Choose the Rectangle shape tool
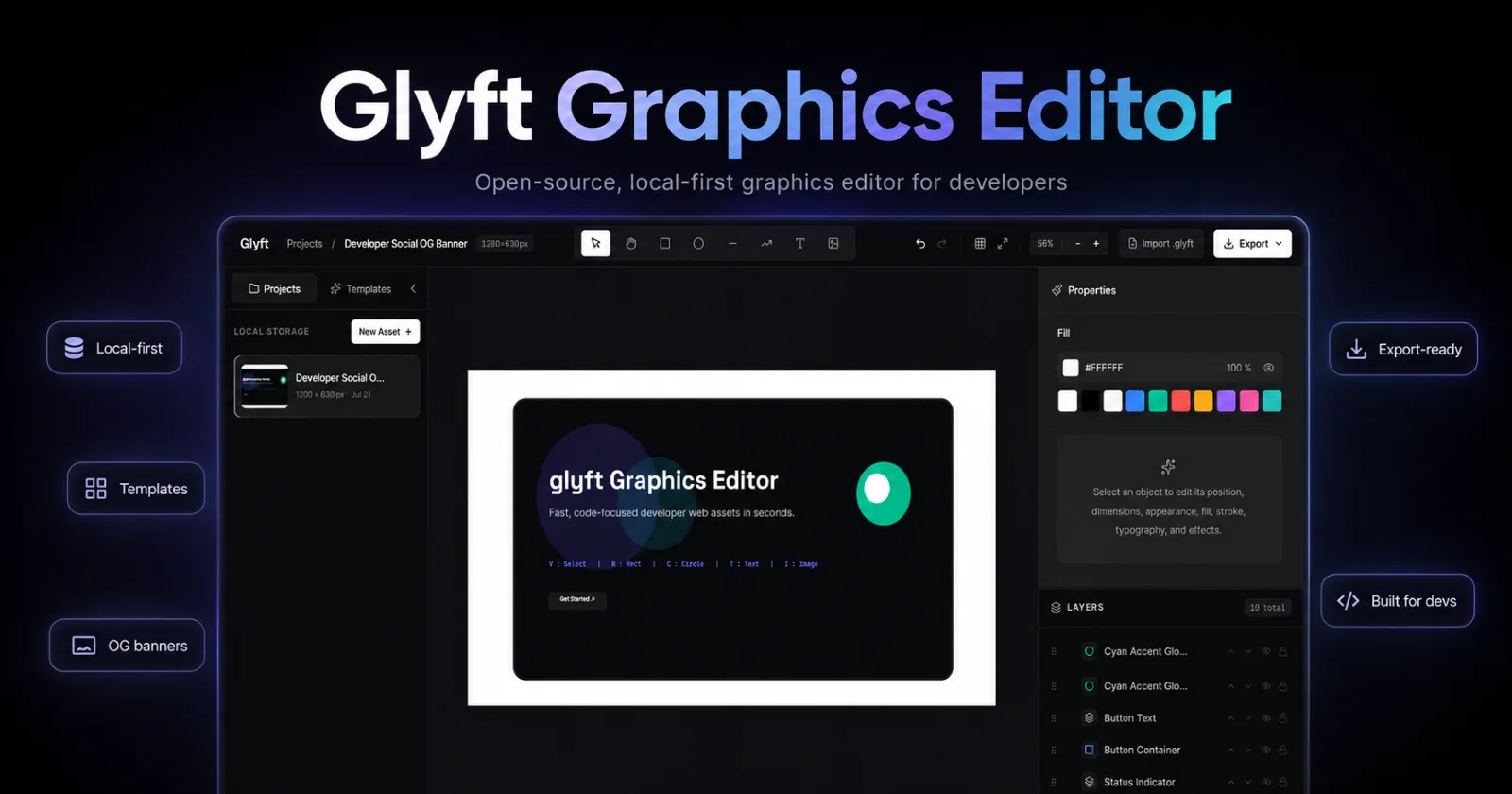The height and width of the screenshot is (794, 1512). [x=665, y=243]
